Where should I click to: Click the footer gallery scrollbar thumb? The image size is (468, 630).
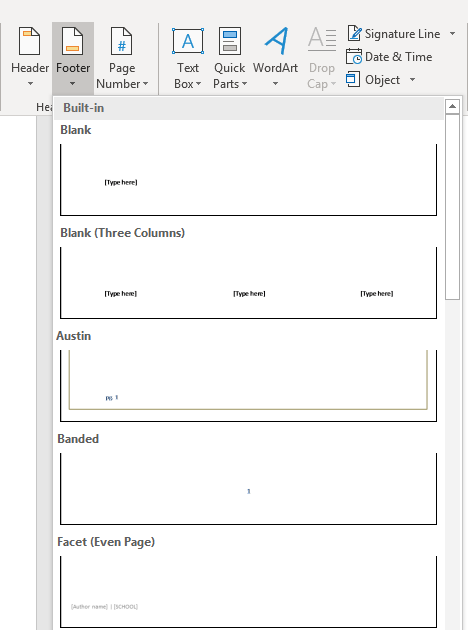point(452,207)
